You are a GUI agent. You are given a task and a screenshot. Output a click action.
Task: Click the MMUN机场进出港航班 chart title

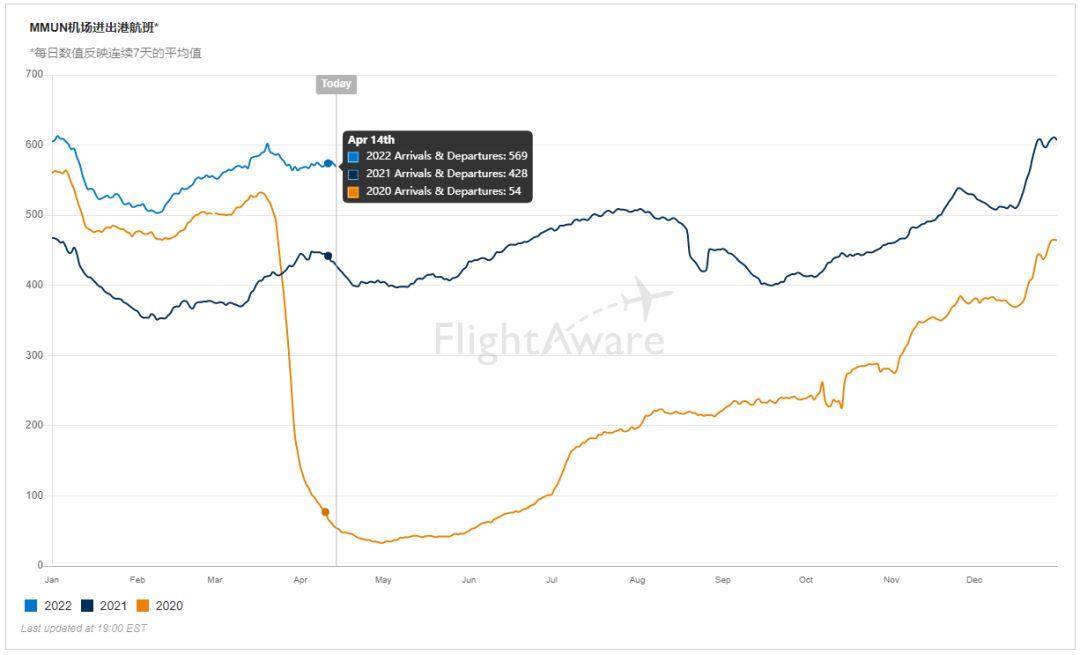tap(94, 27)
